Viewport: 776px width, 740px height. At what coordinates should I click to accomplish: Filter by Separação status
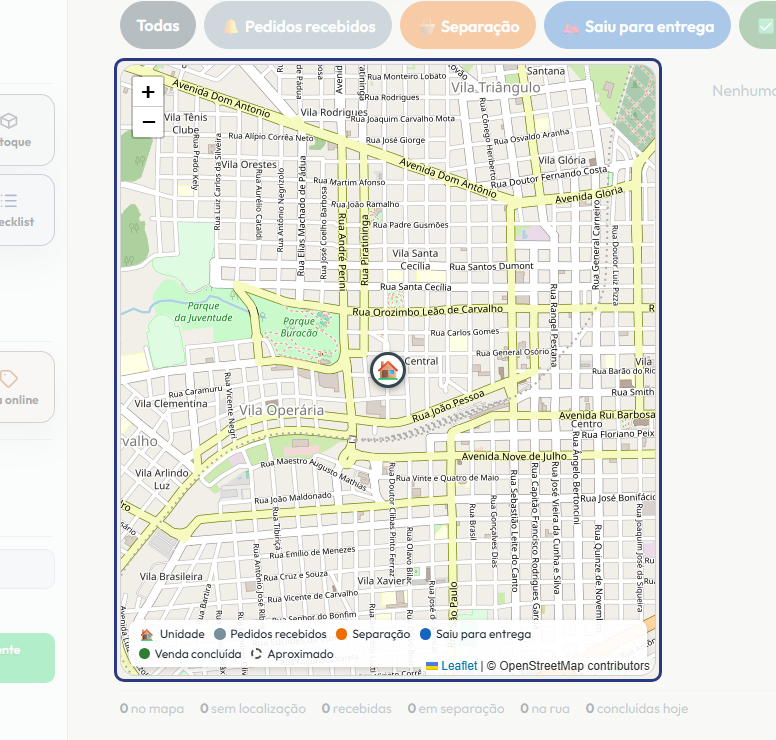coord(468,25)
